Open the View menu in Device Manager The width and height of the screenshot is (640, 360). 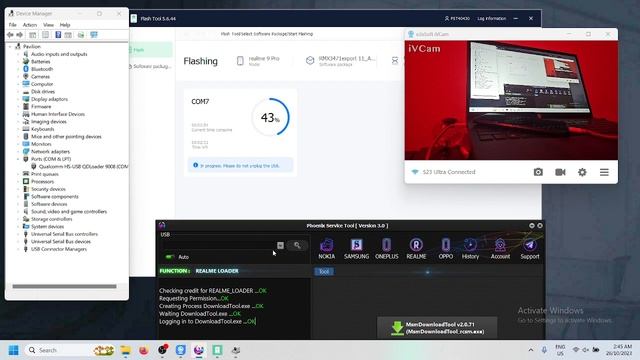48,25
